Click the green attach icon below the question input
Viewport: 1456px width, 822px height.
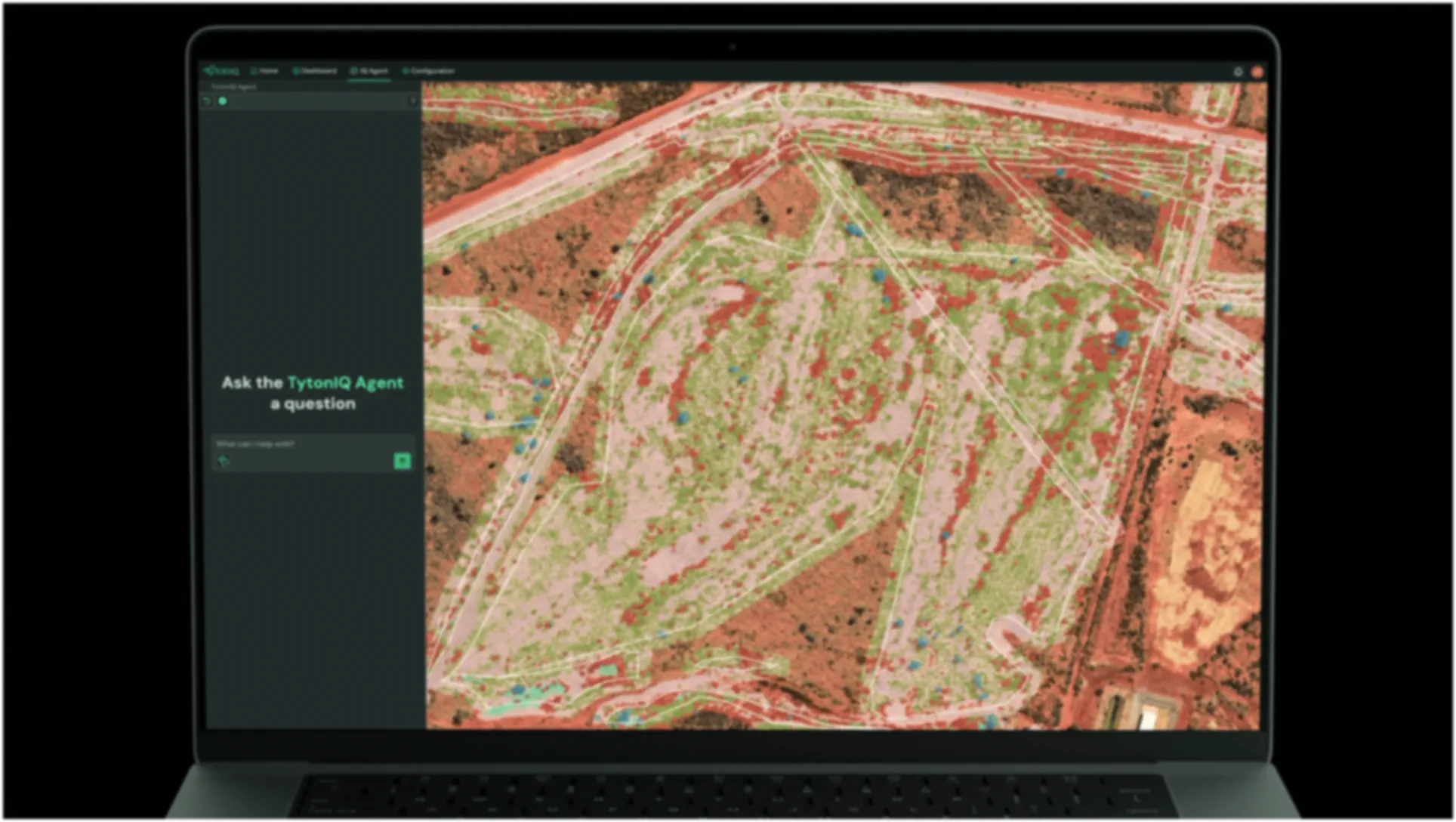(224, 461)
